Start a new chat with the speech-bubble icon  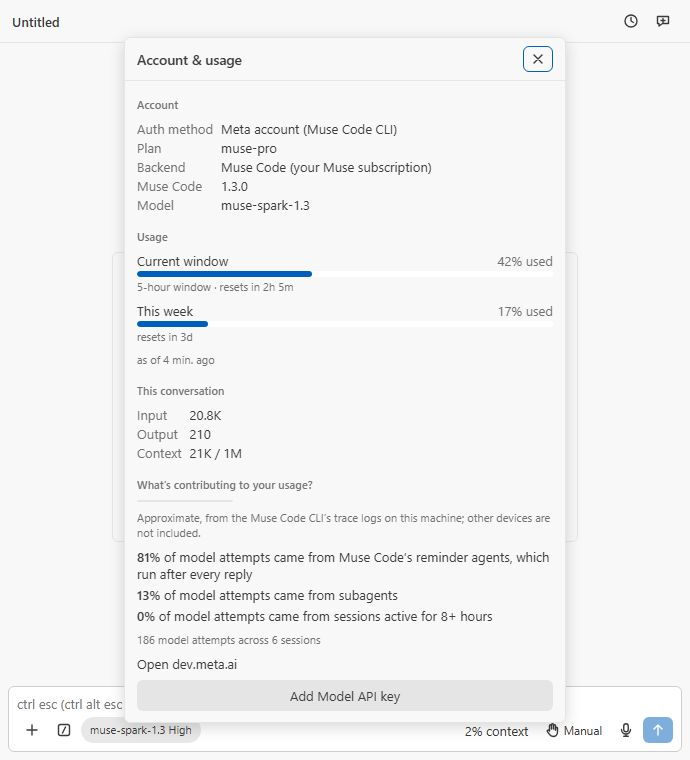pos(662,21)
